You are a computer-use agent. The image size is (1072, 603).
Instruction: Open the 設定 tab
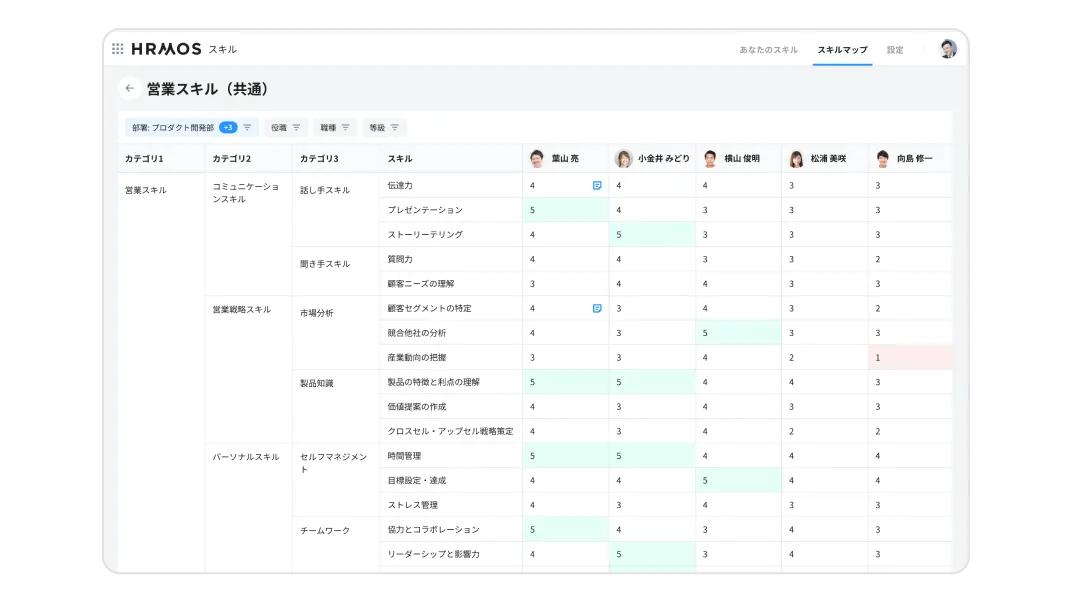895,49
